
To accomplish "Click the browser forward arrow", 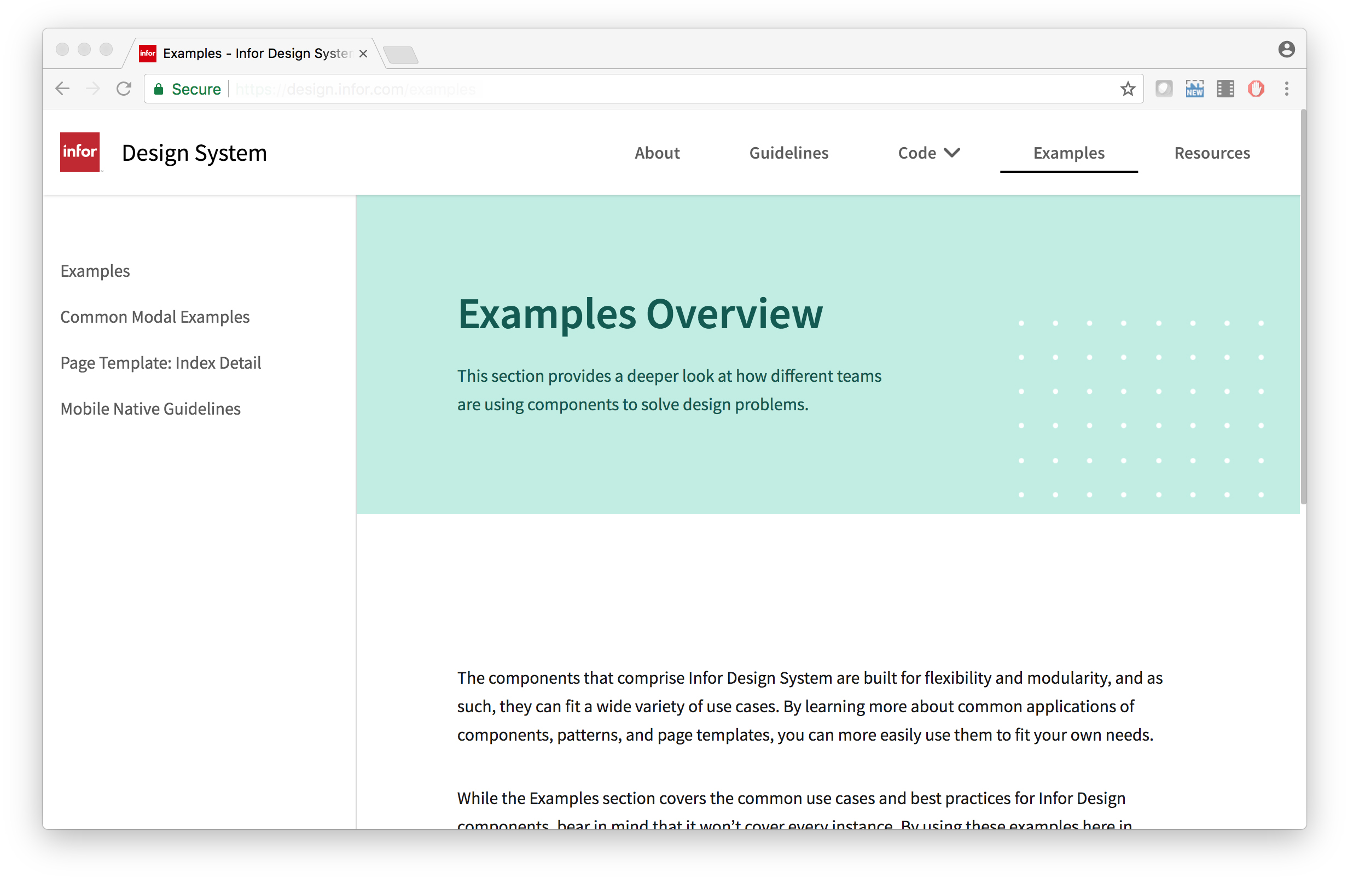I will tap(93, 90).
